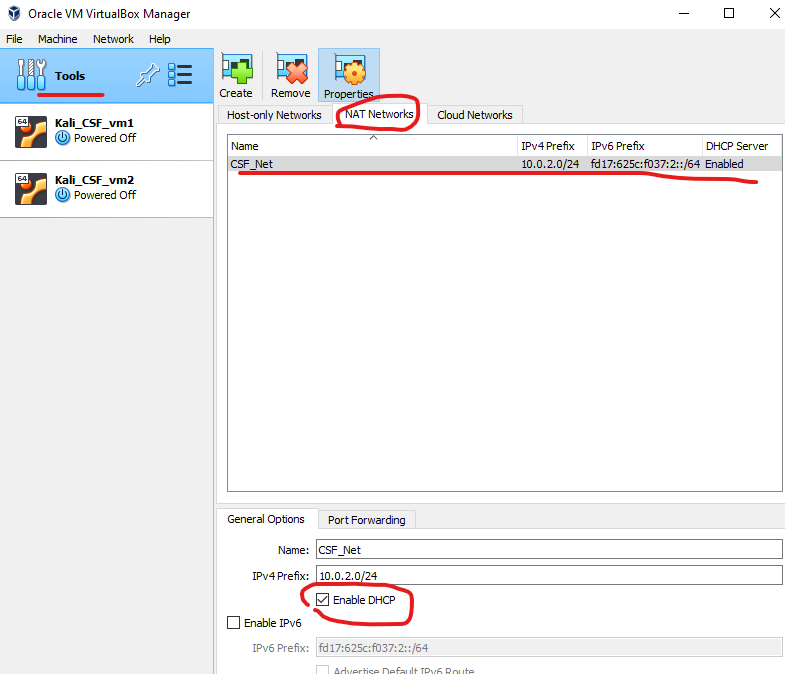Maximize the VirtualBox Manager window
The image size is (785, 674).
[x=729, y=14]
